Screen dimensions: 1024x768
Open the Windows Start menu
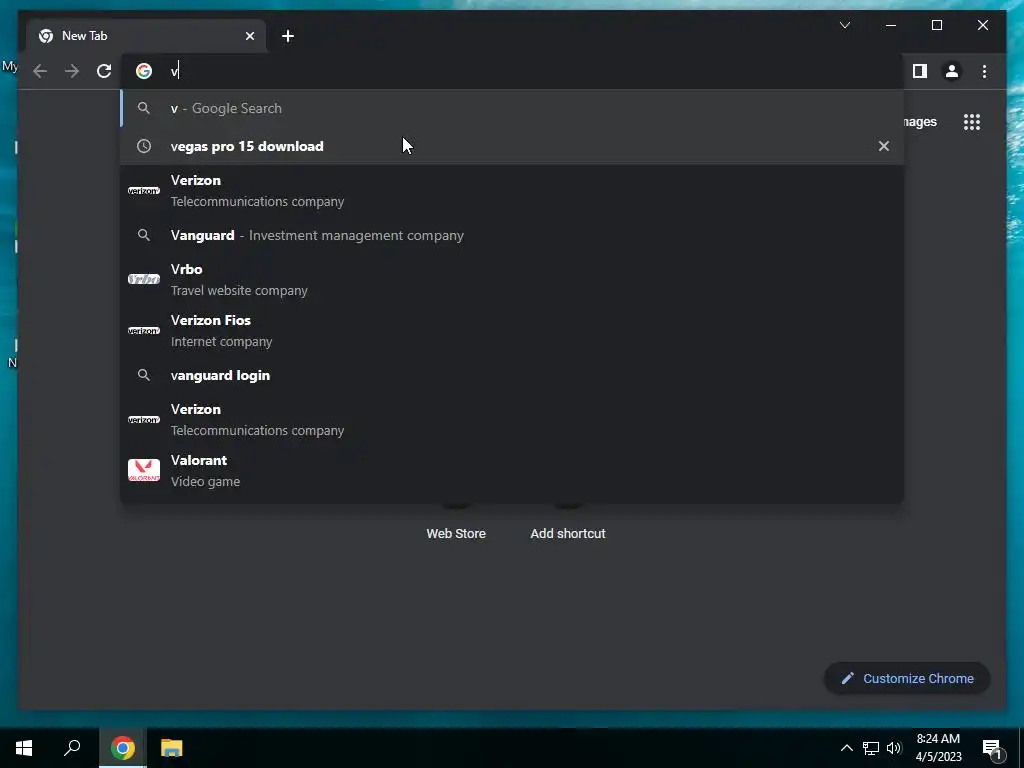[24, 748]
